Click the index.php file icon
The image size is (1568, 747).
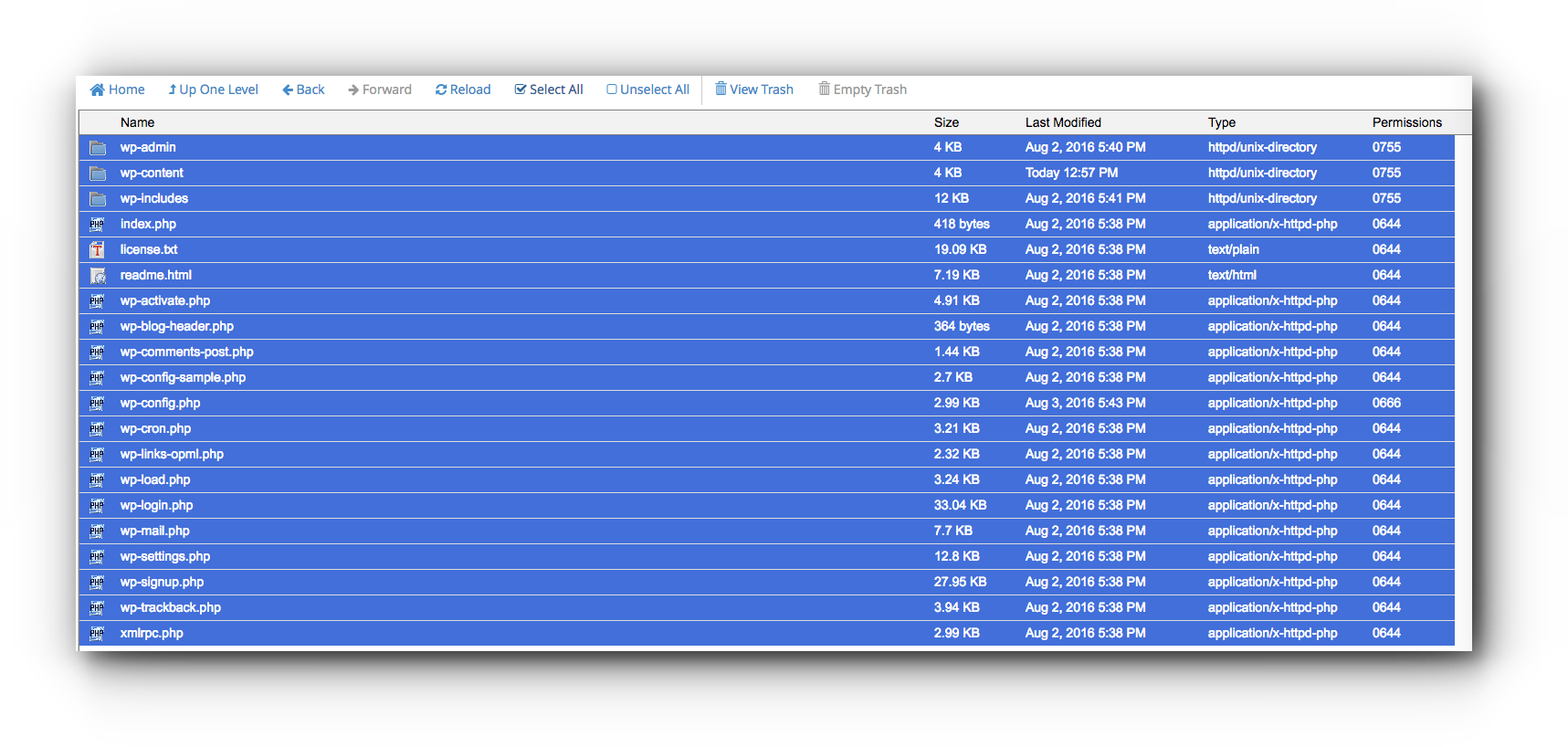(x=97, y=224)
